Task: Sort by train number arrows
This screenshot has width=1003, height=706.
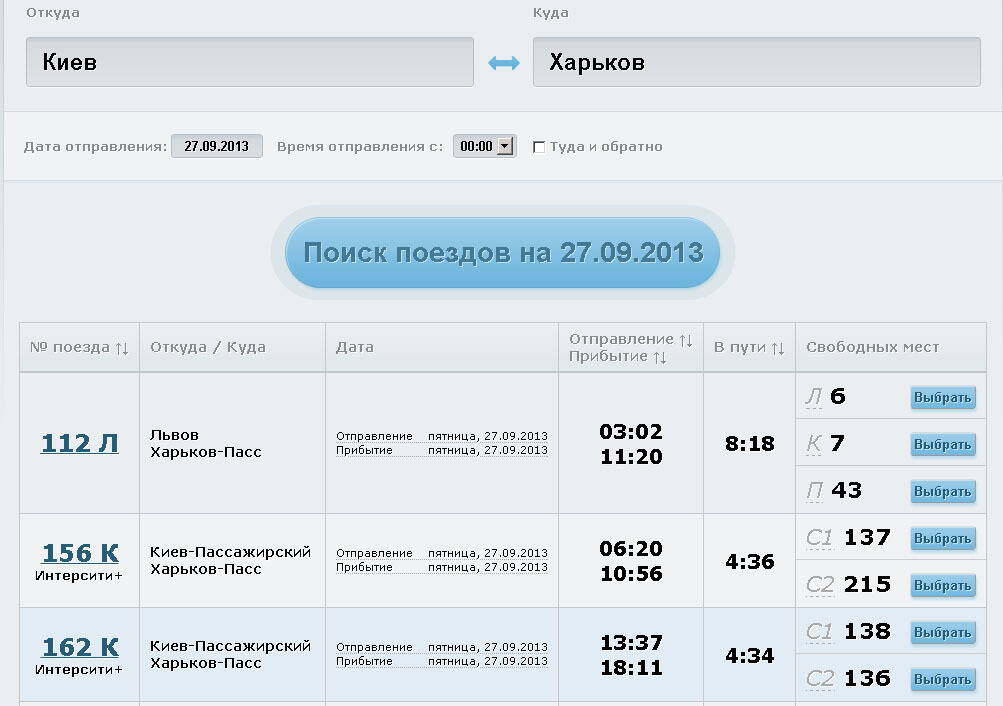Action: coord(122,348)
